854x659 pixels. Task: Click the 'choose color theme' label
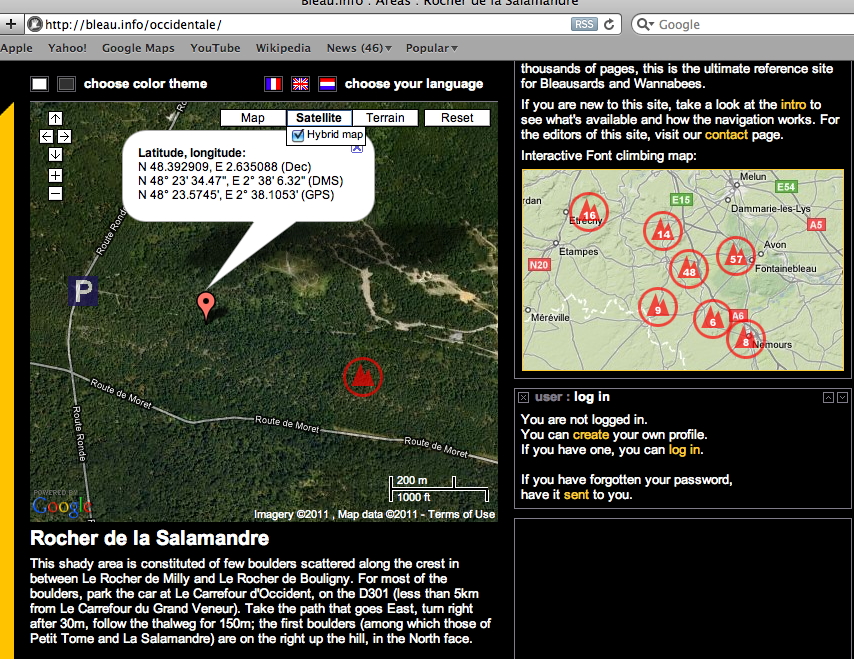tap(145, 83)
